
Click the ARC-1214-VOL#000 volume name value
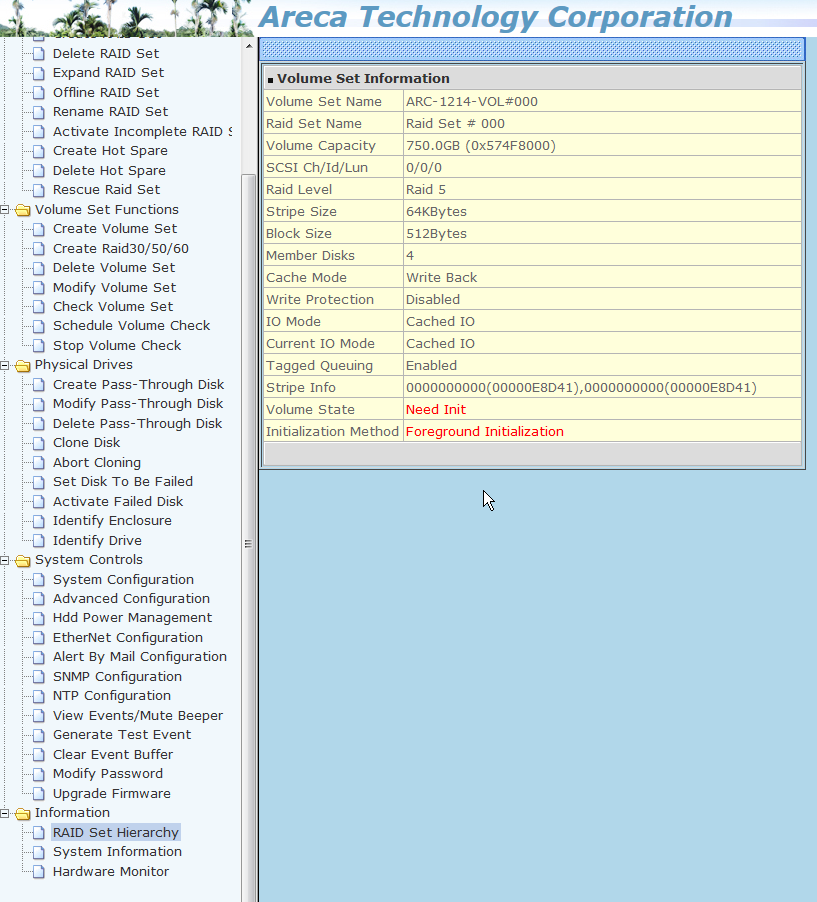[472, 102]
